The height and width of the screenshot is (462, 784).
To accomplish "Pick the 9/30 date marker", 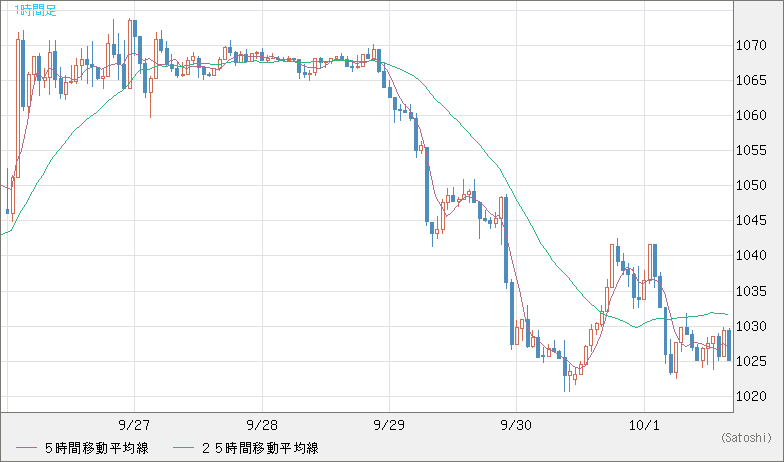I will pos(516,423).
